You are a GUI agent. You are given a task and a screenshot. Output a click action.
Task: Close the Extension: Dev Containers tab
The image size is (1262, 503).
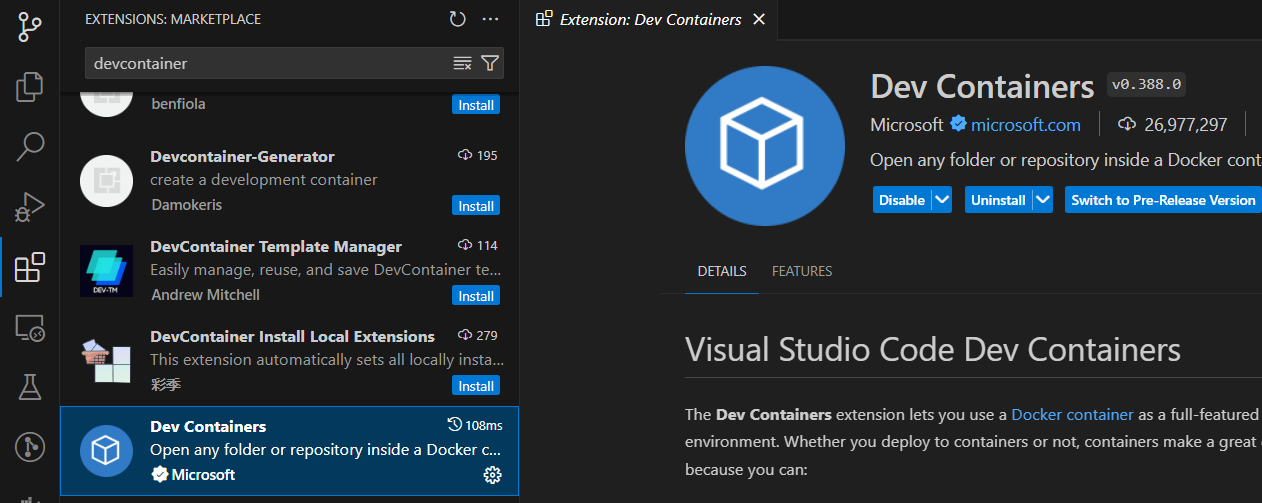pos(759,19)
